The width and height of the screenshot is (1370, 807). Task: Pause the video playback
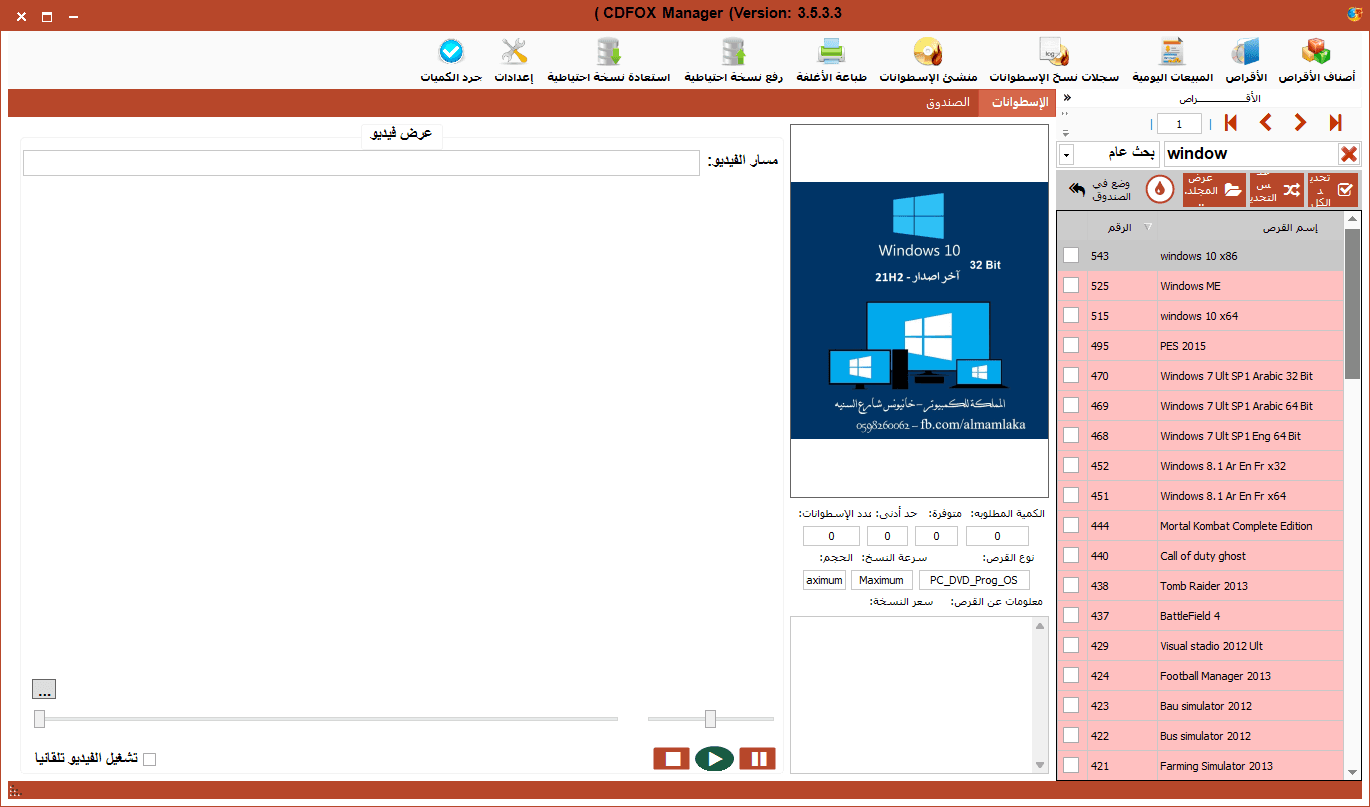point(758,759)
